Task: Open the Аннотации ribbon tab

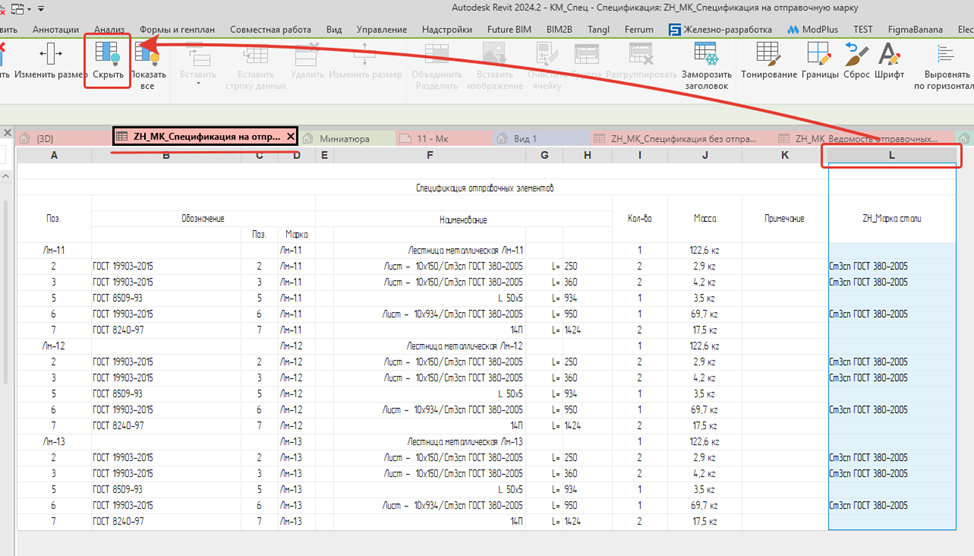Action: 55,29
